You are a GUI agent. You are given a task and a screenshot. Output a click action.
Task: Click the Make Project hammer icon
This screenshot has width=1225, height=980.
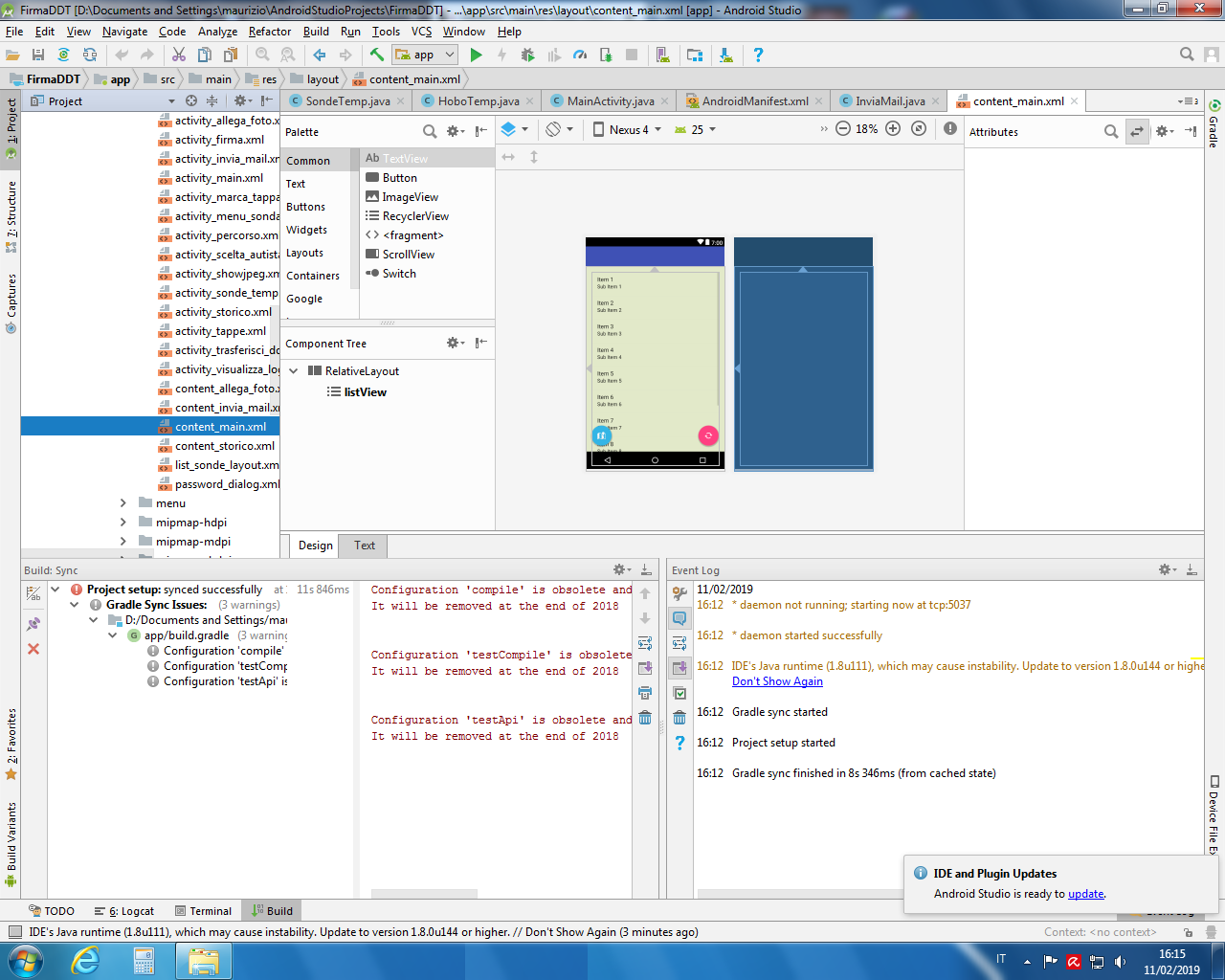tap(376, 55)
